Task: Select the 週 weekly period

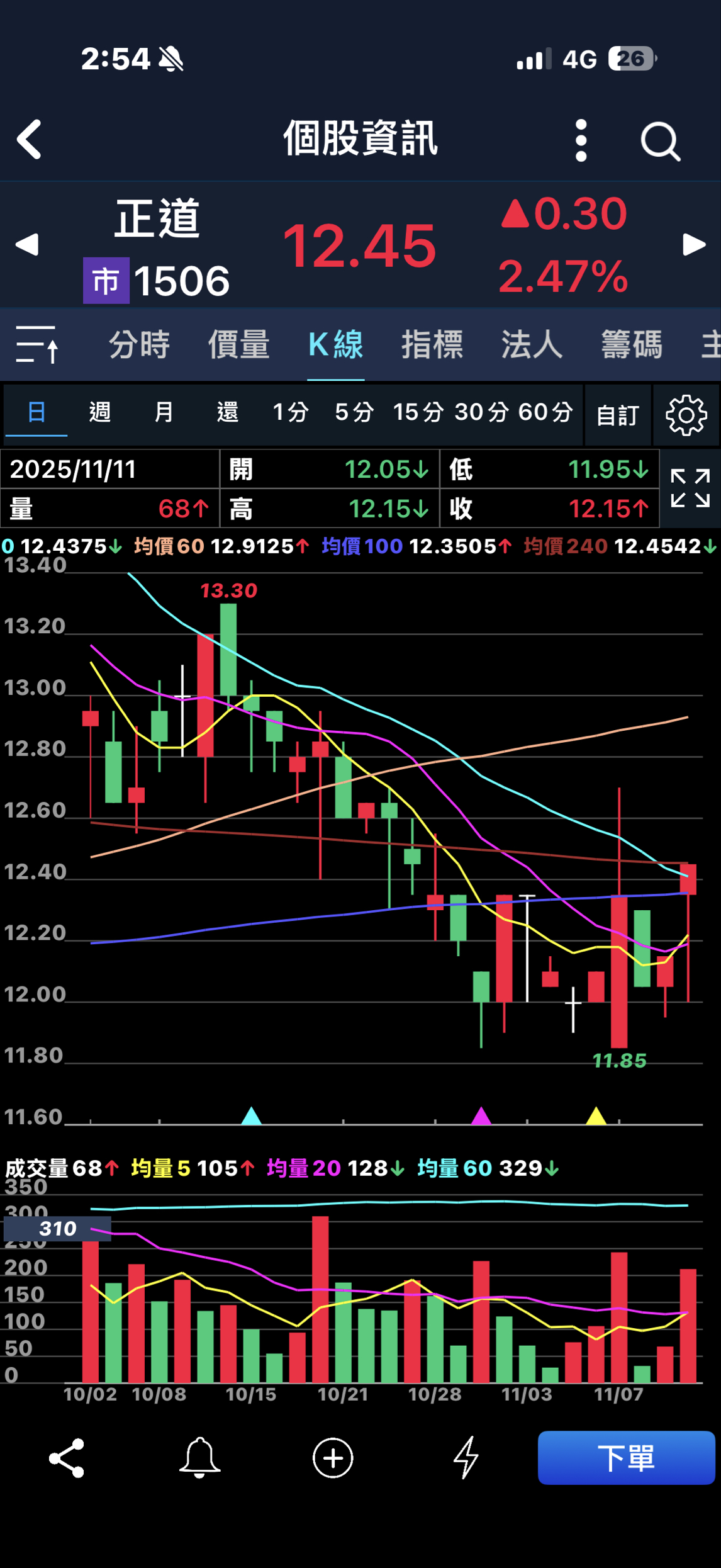Action: click(100, 412)
